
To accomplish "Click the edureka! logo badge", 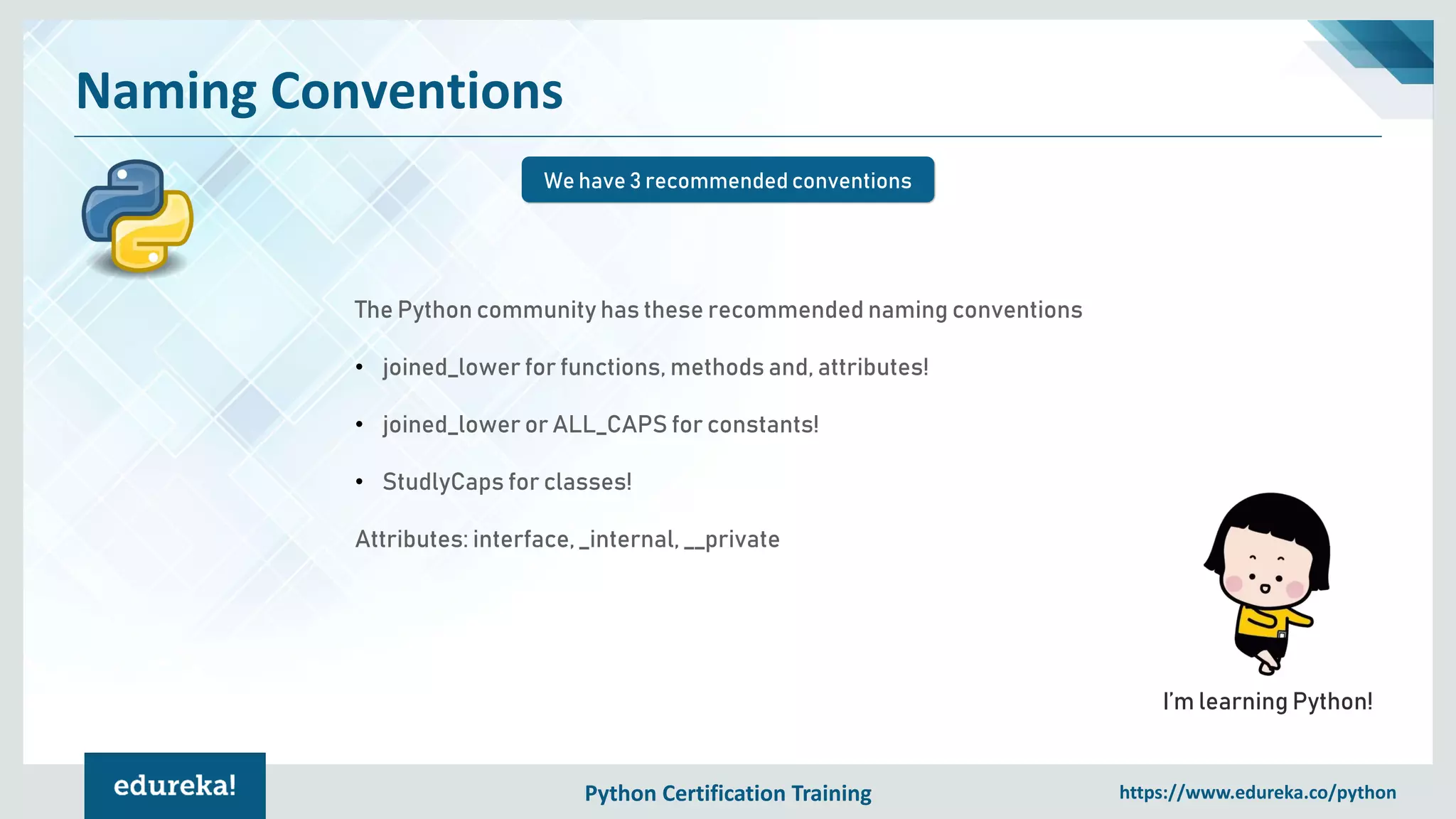I will click(x=175, y=786).
